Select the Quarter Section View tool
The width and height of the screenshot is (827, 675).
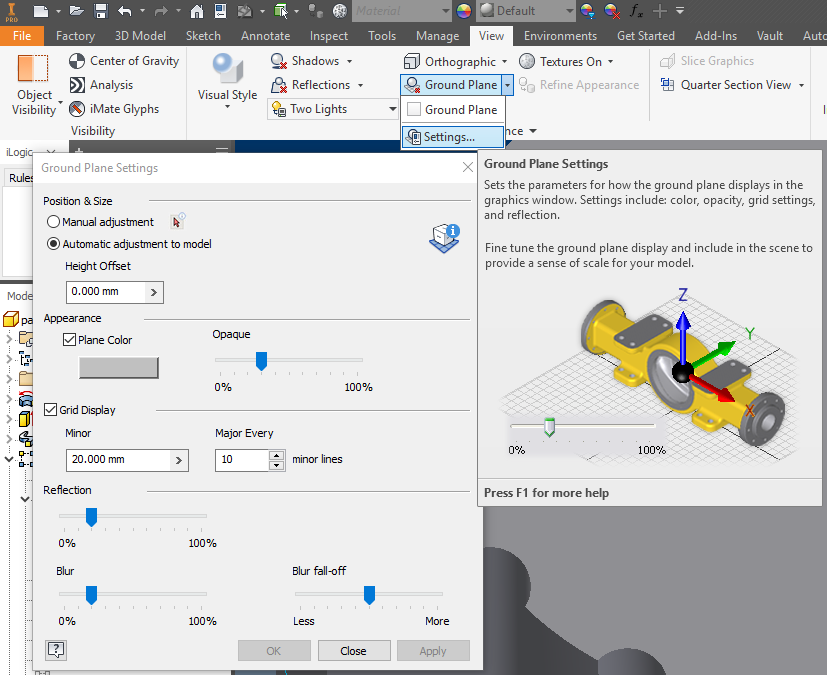731,85
